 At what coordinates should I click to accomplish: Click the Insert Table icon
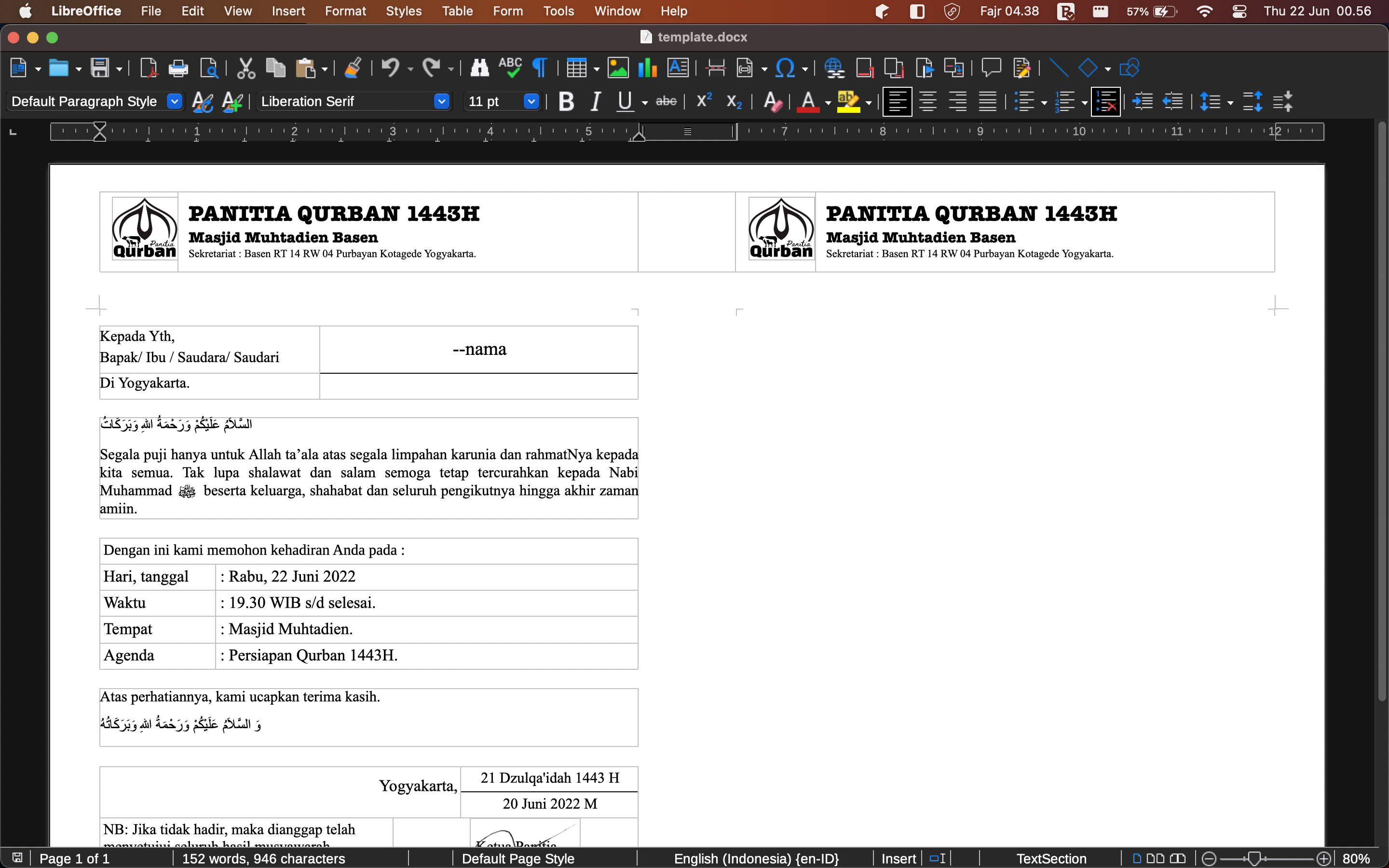(x=576, y=68)
